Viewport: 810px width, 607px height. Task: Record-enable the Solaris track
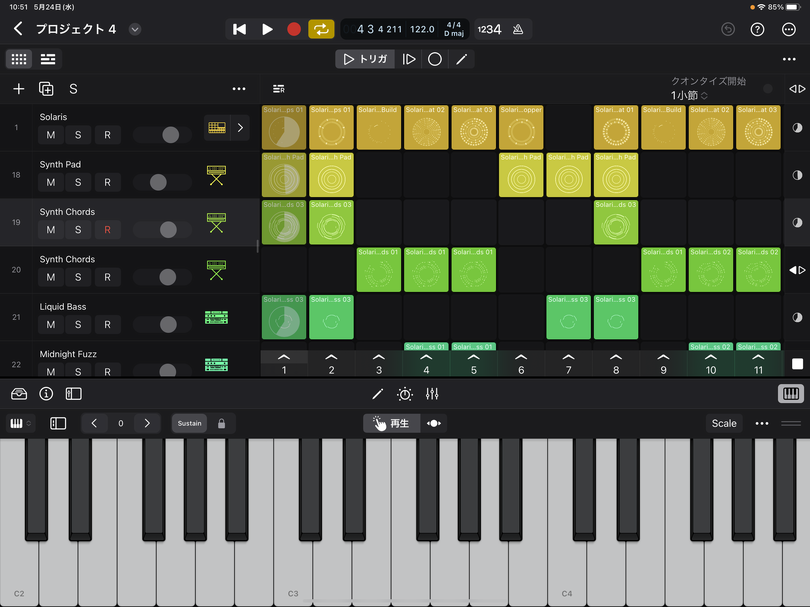[x=107, y=135]
